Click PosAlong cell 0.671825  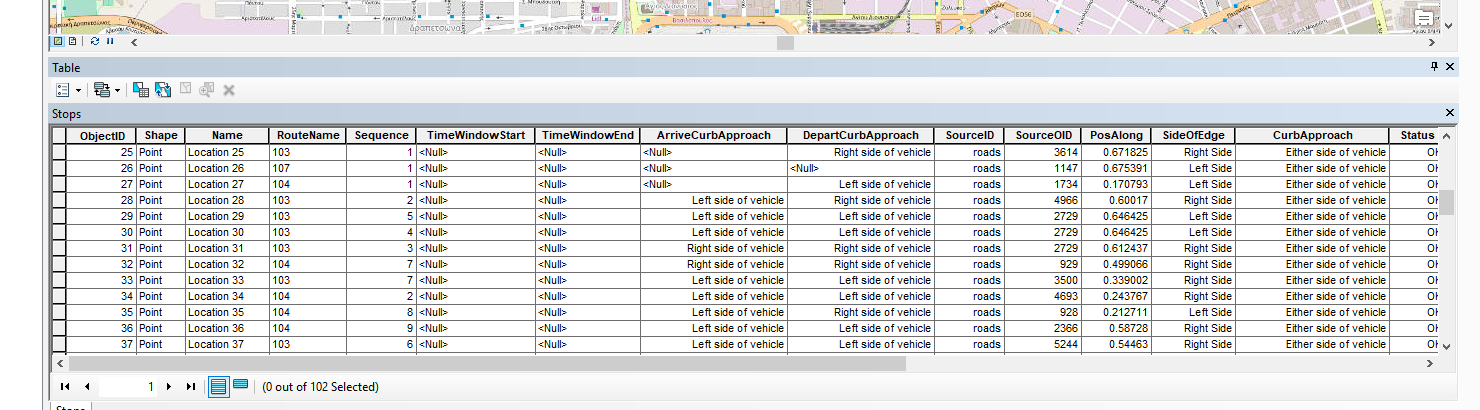1117,152
